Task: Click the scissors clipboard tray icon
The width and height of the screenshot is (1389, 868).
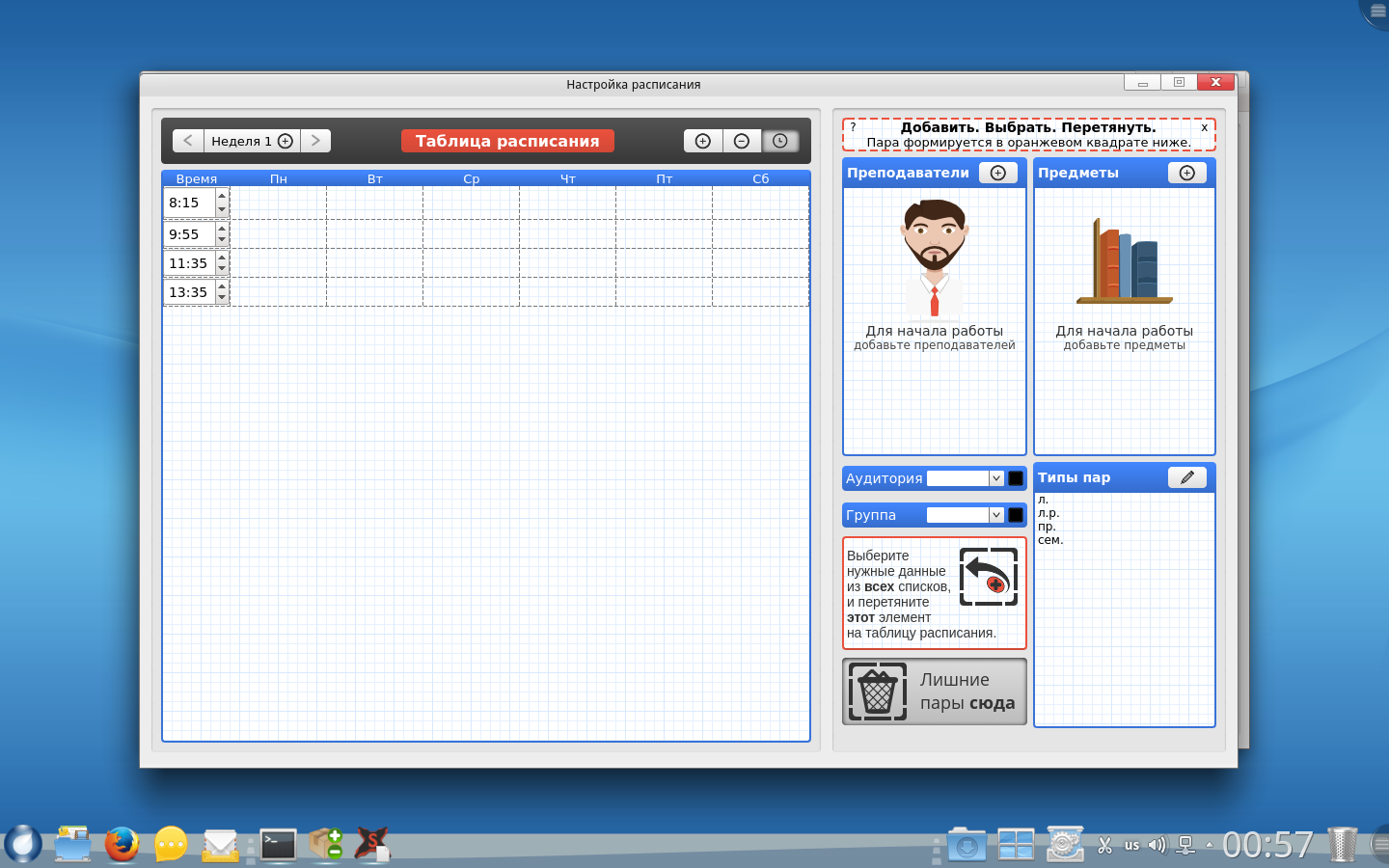Action: pyautogui.click(x=1105, y=845)
